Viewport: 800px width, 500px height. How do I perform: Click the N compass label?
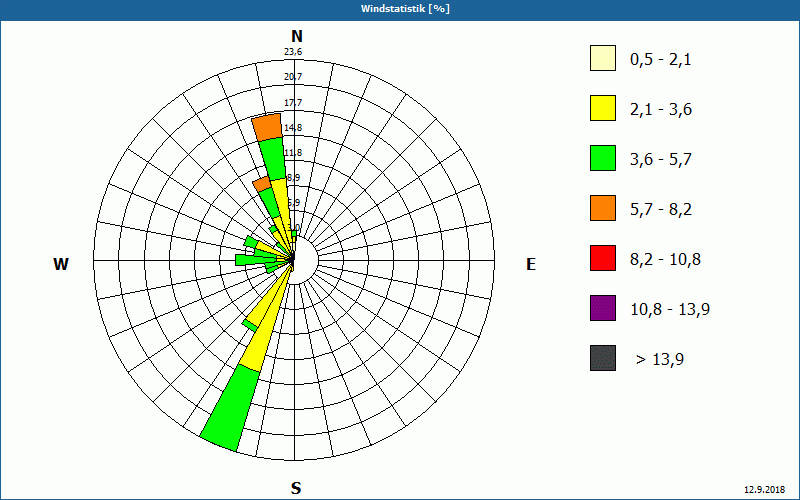click(x=297, y=36)
